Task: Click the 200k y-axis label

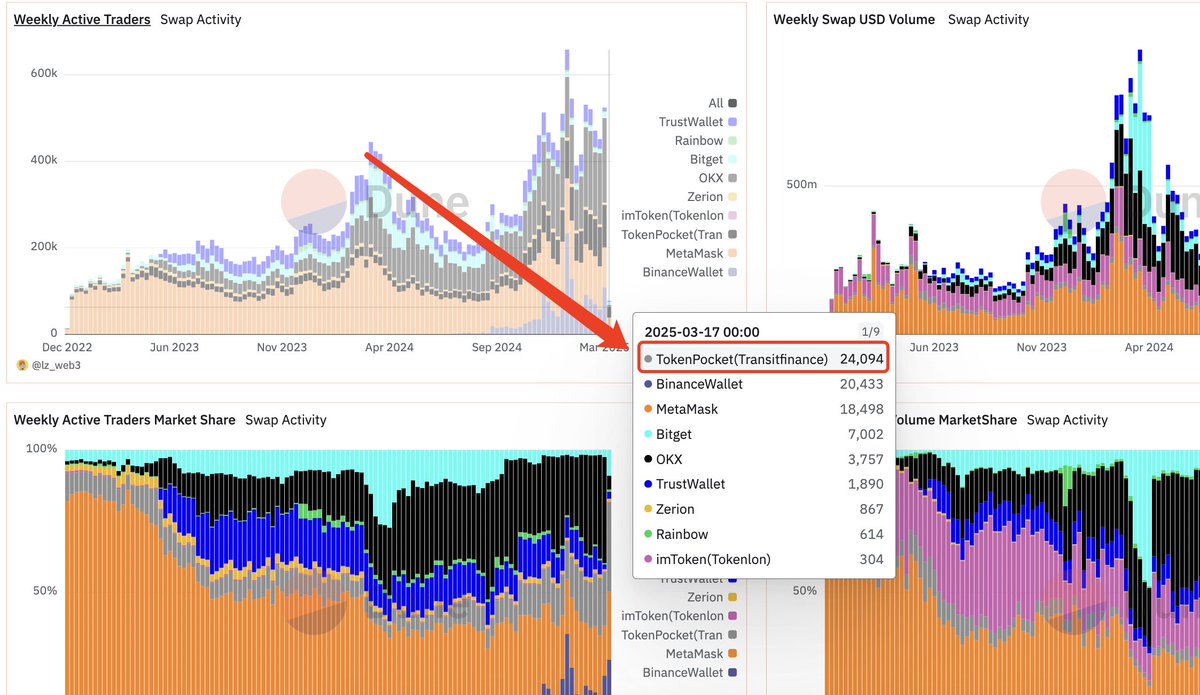Action: point(42,246)
